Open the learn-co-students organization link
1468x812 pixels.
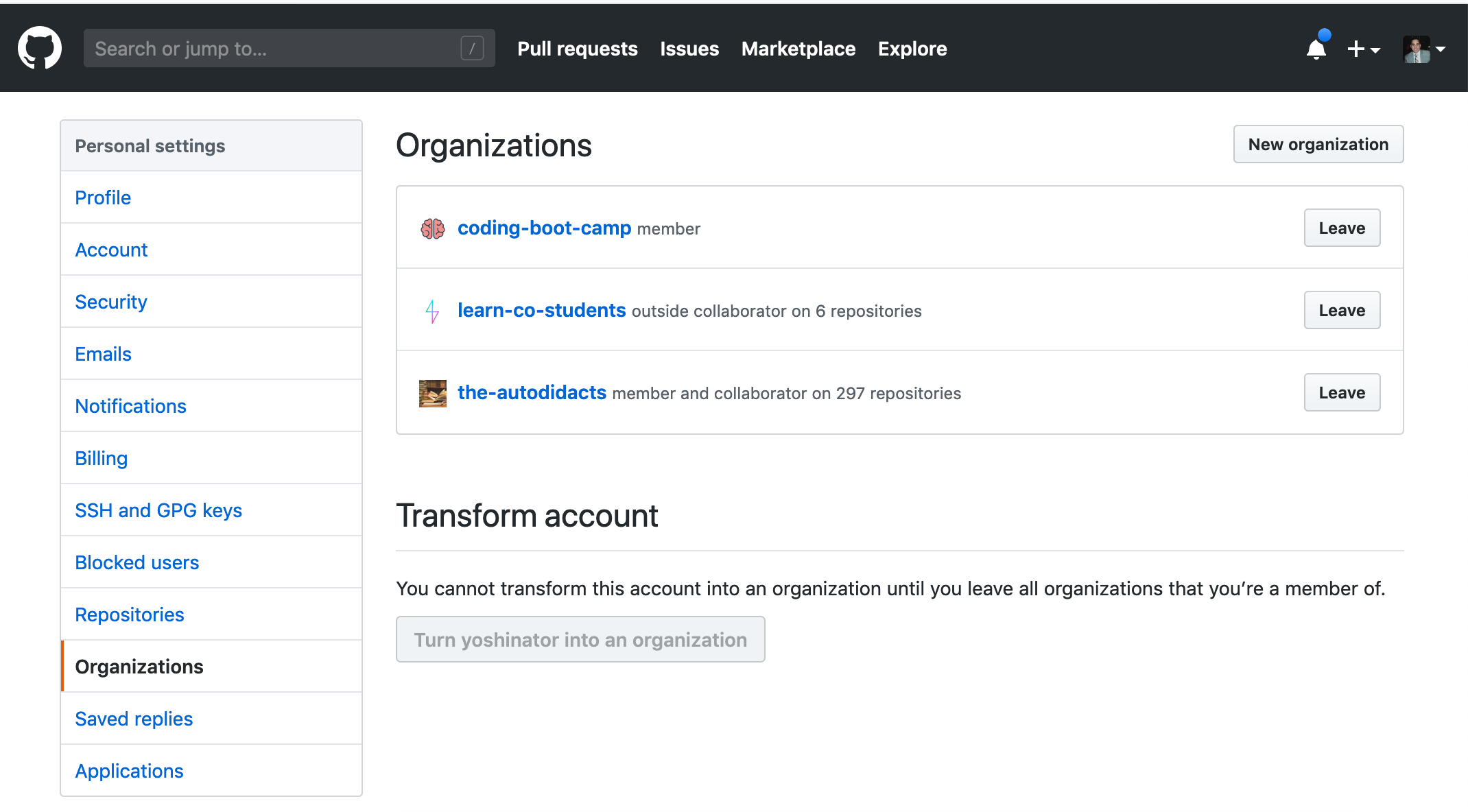541,310
